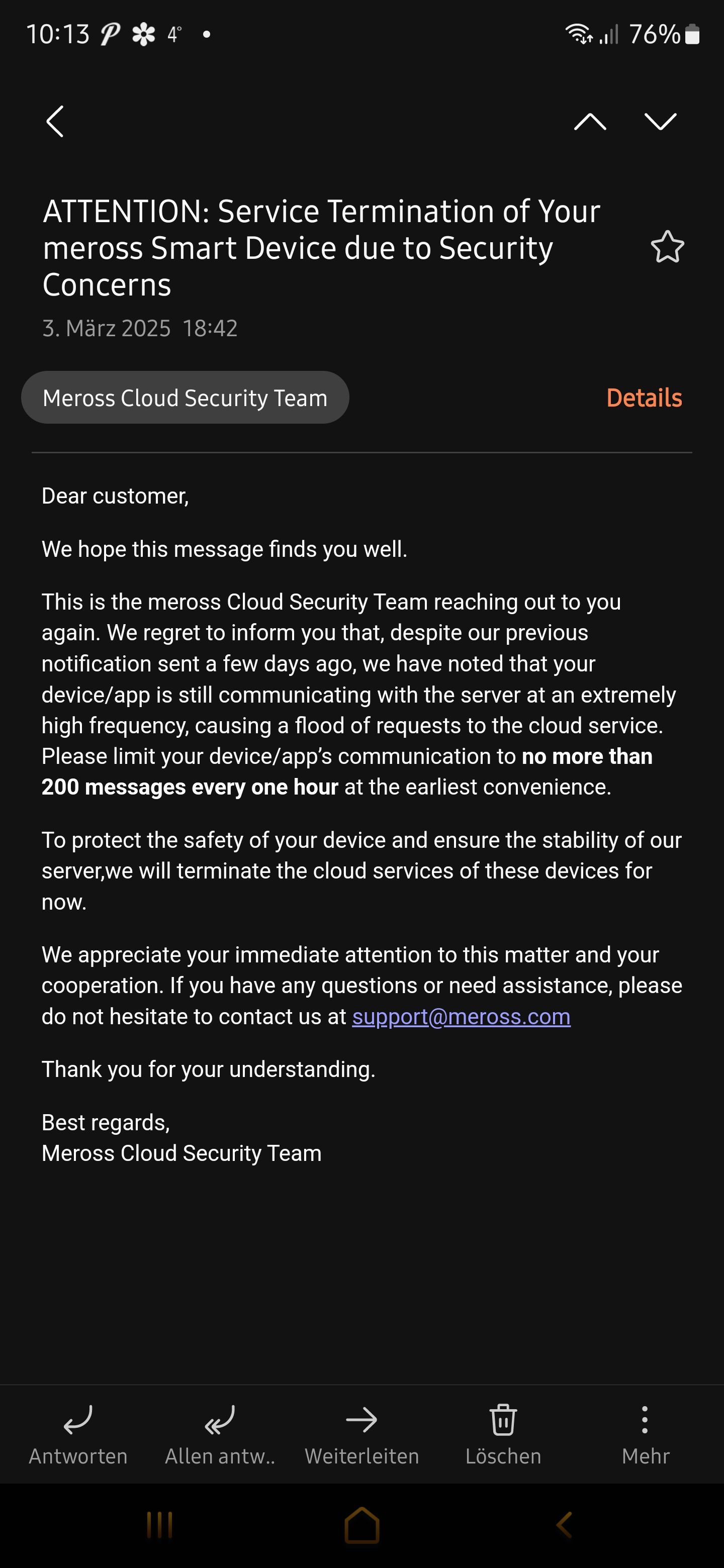Screen dimensions: 724x1568
Task: Open the support@meross.com email link
Action: coord(461,1017)
